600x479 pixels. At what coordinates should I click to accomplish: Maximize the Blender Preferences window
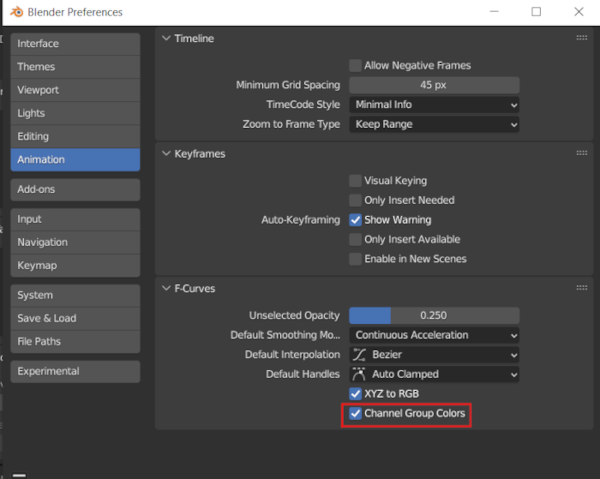point(536,12)
